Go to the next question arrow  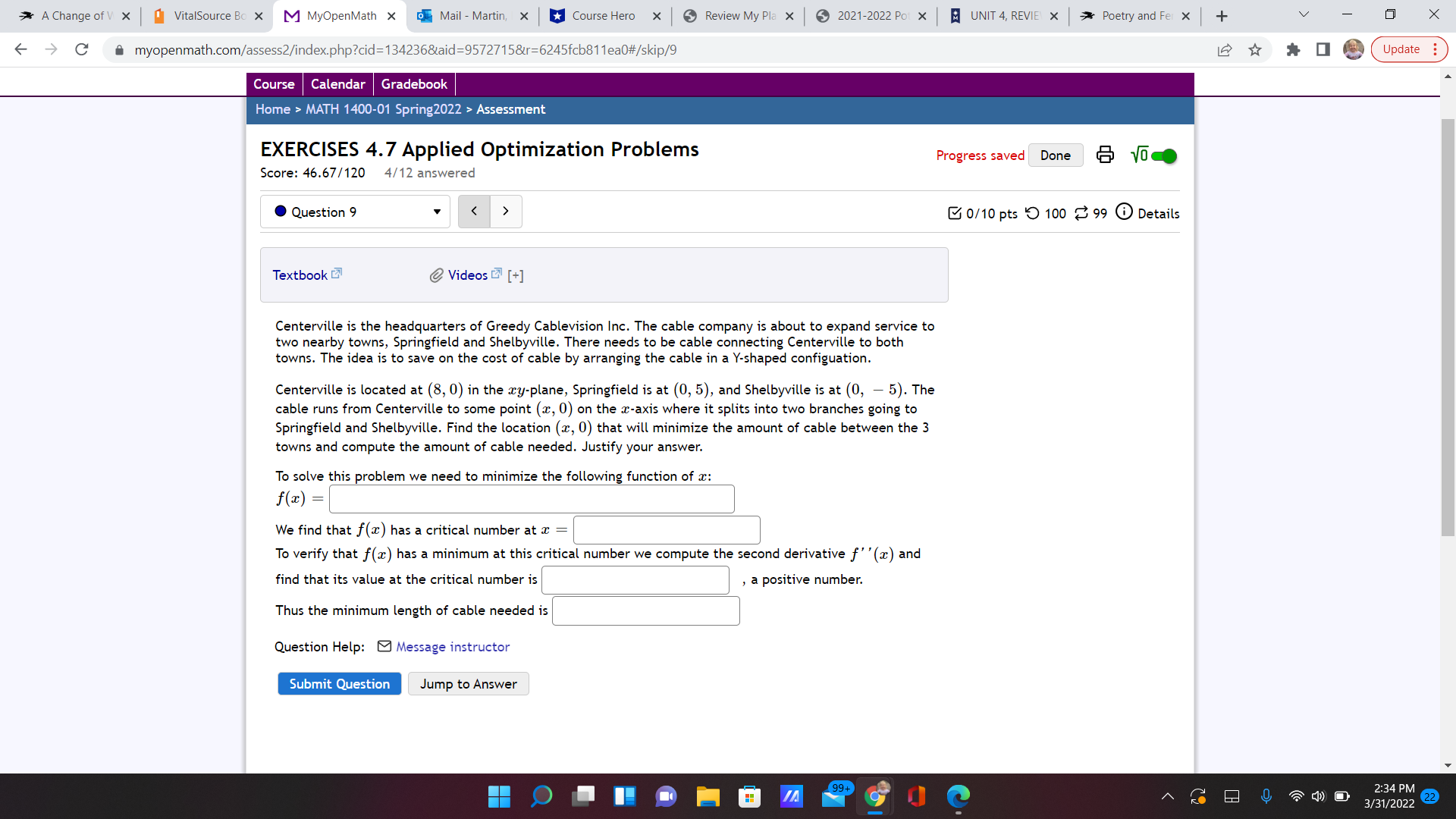pos(506,212)
